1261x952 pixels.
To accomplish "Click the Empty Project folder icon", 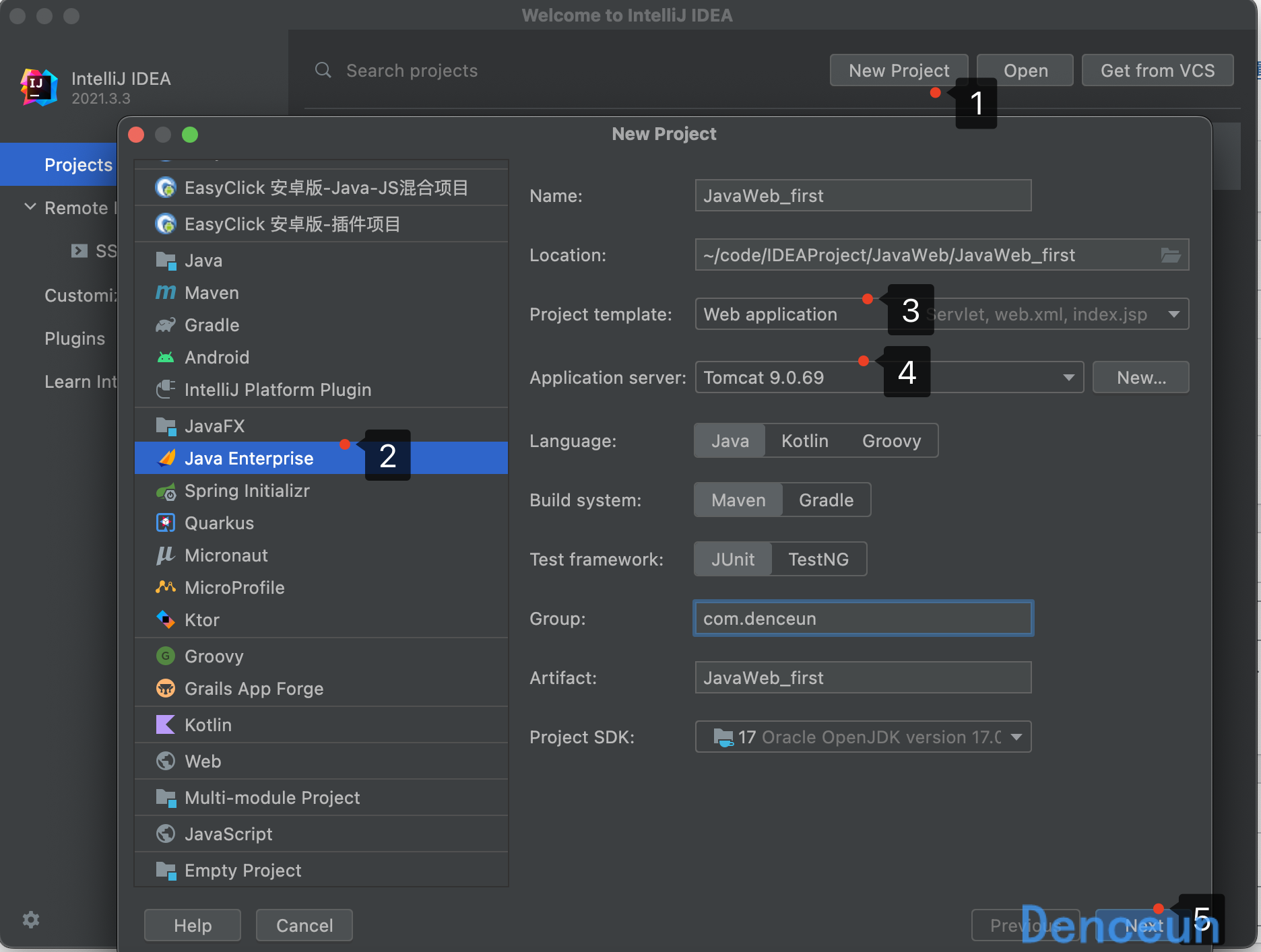I will click(x=166, y=870).
